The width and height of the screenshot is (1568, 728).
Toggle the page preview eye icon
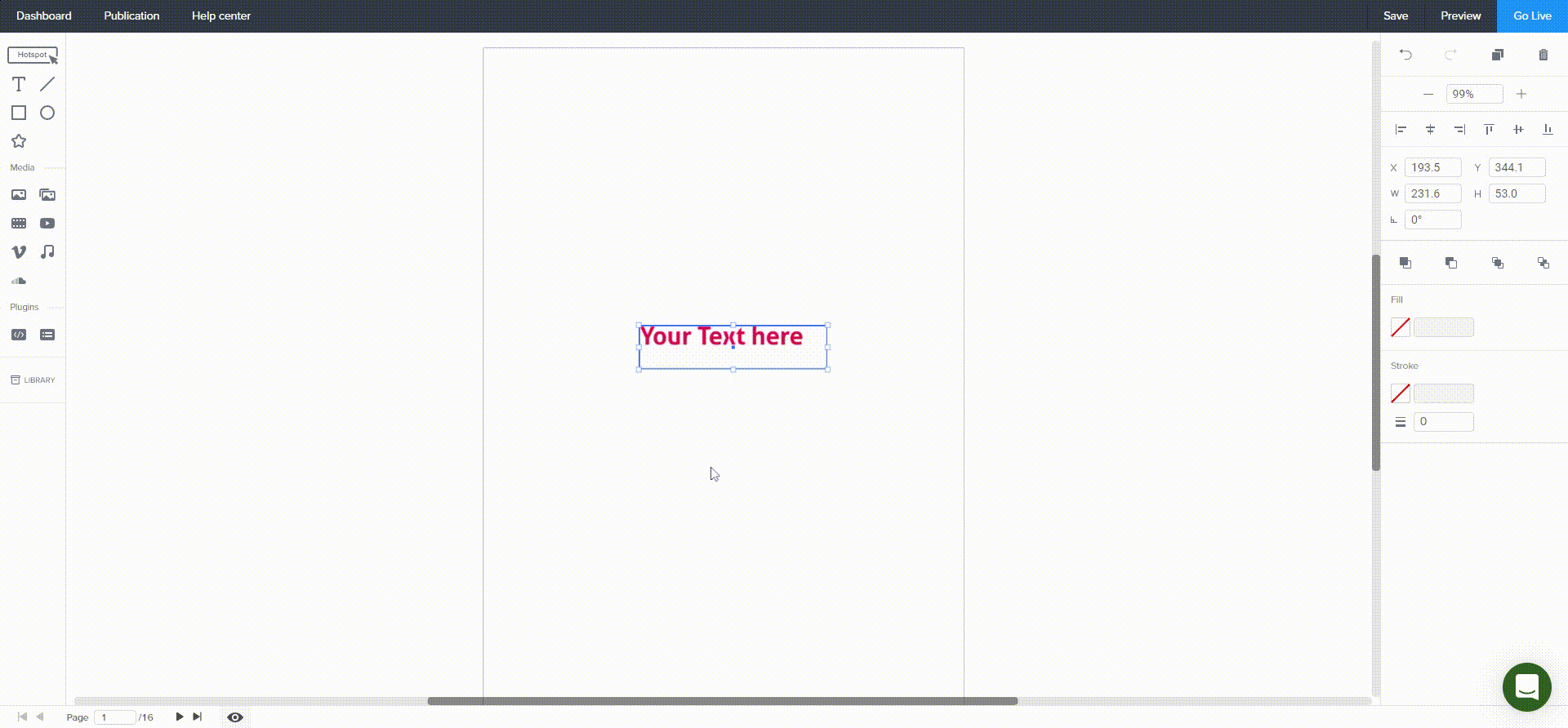235,717
